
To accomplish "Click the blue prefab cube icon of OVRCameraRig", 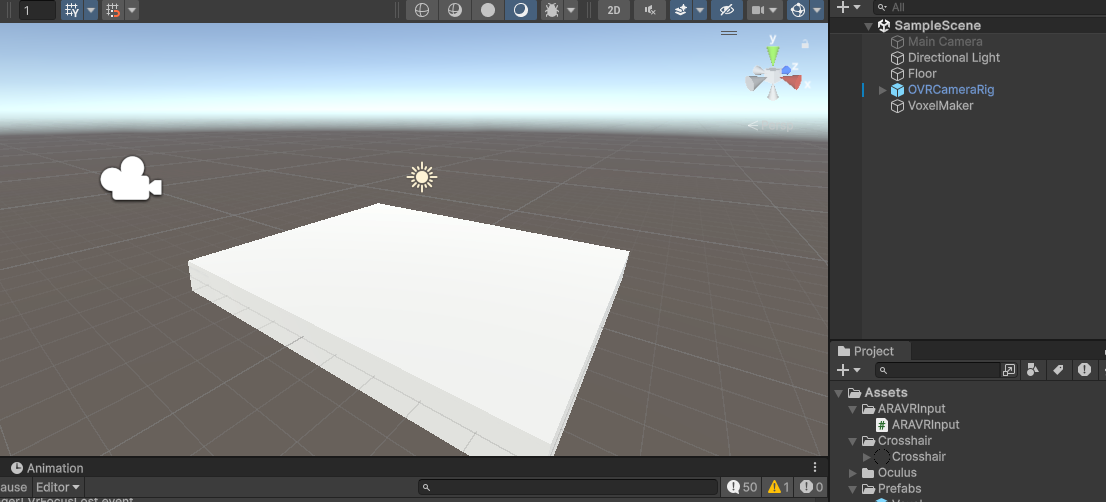I will tap(897, 90).
